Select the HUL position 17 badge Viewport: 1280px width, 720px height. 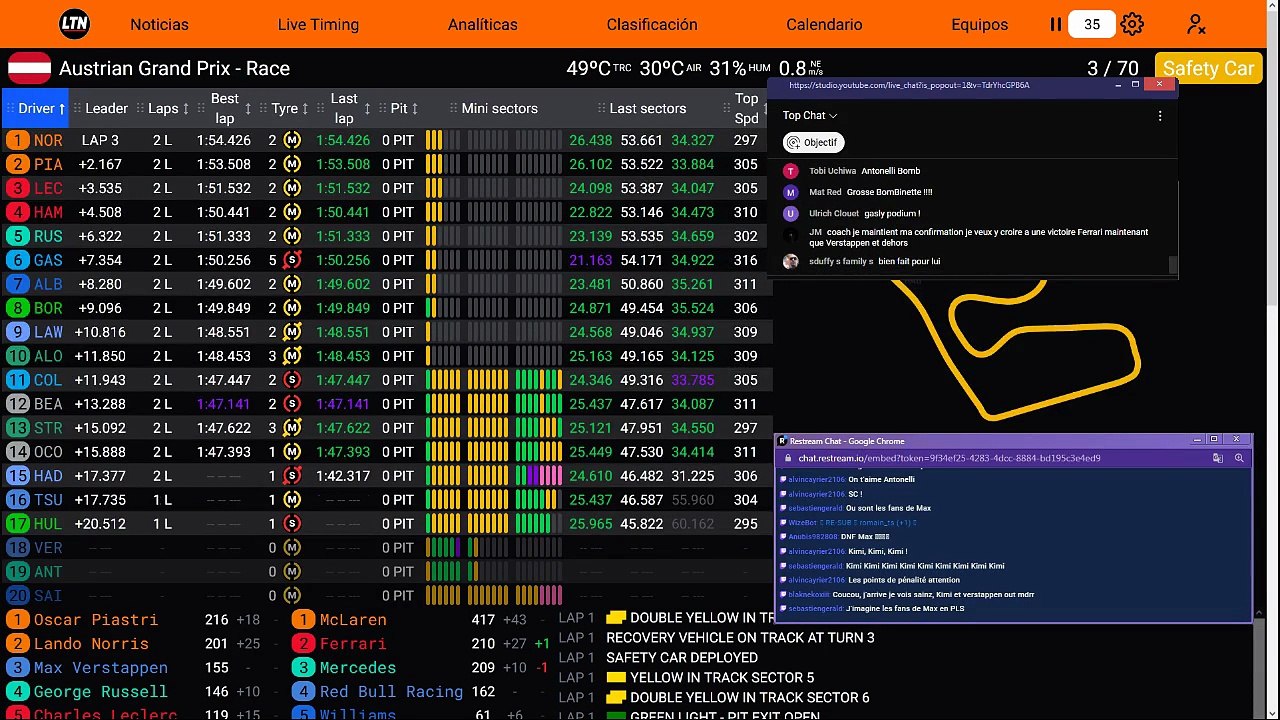pos(17,524)
